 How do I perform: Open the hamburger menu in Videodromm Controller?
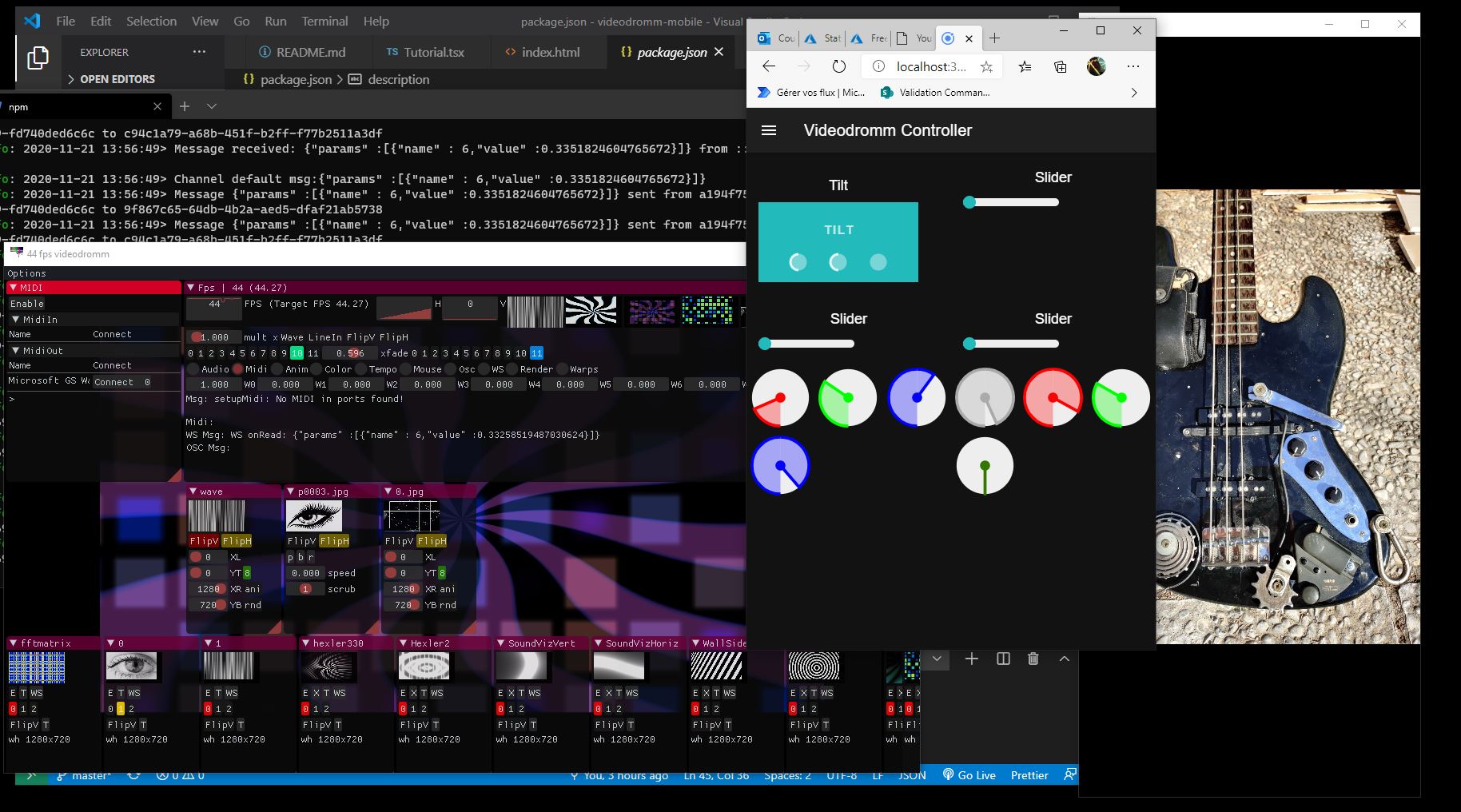[769, 130]
